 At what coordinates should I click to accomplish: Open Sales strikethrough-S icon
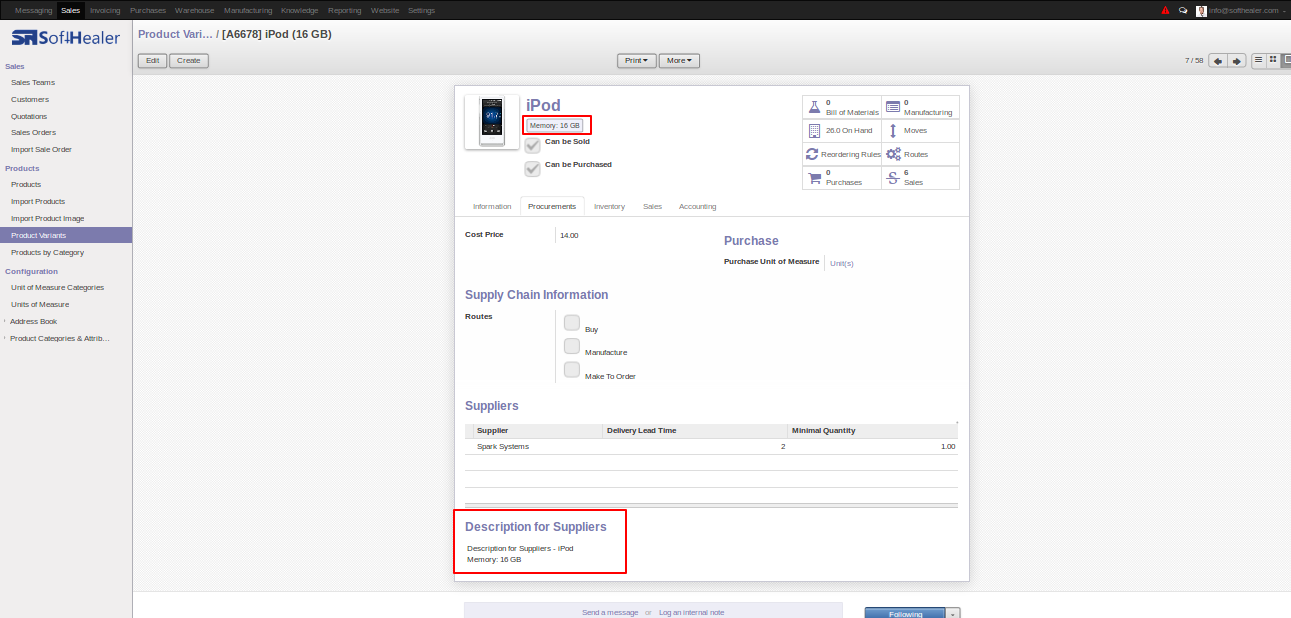[893, 177]
